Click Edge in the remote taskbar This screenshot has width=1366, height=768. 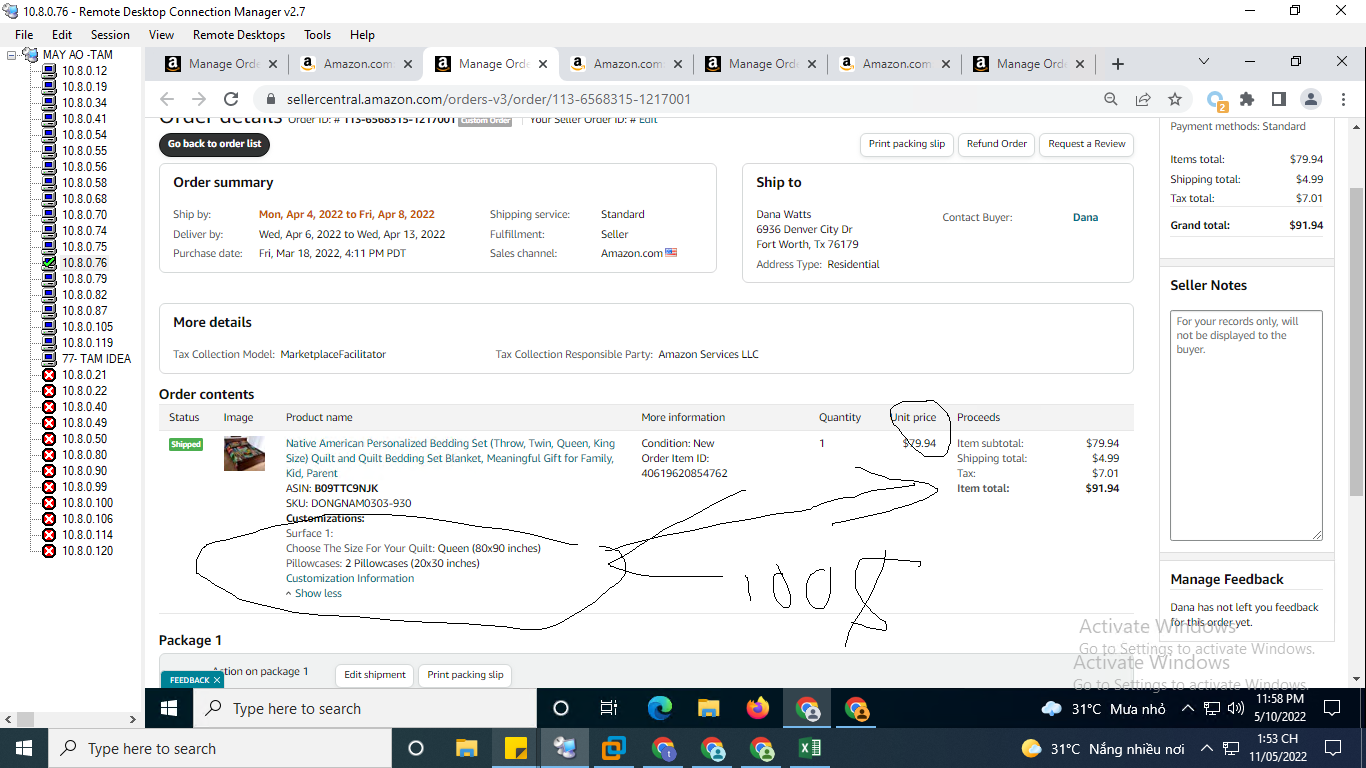coord(660,708)
